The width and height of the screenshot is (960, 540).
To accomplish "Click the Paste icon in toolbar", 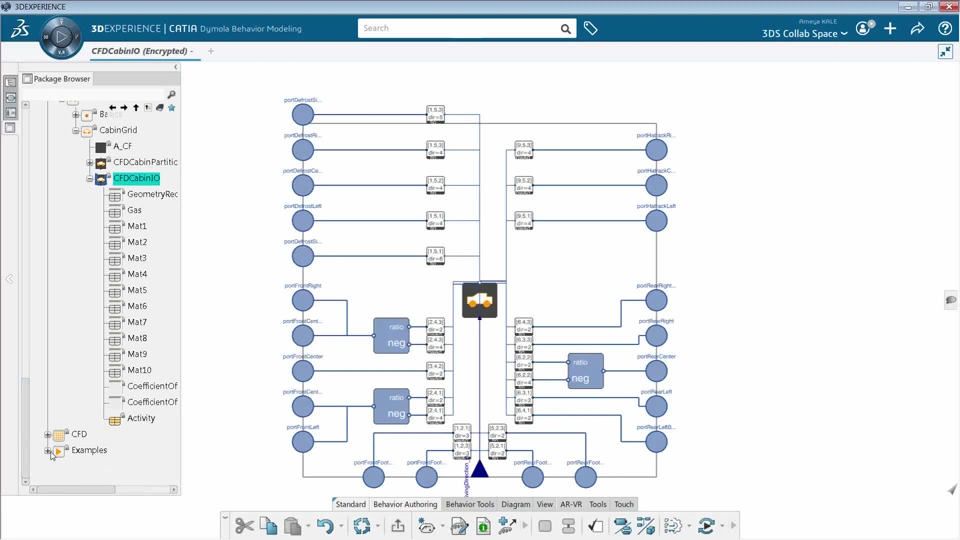I will pyautogui.click(x=293, y=526).
